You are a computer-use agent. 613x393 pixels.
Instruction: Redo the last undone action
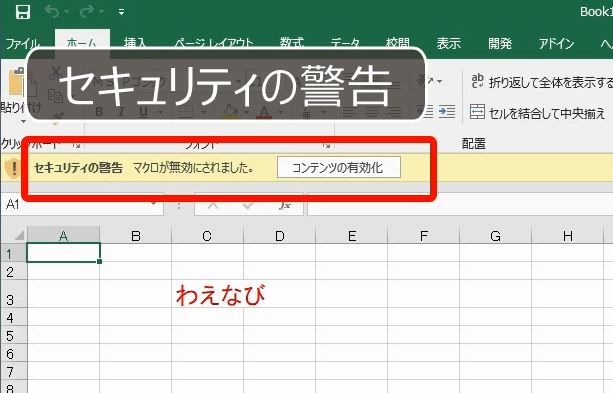[x=87, y=12]
